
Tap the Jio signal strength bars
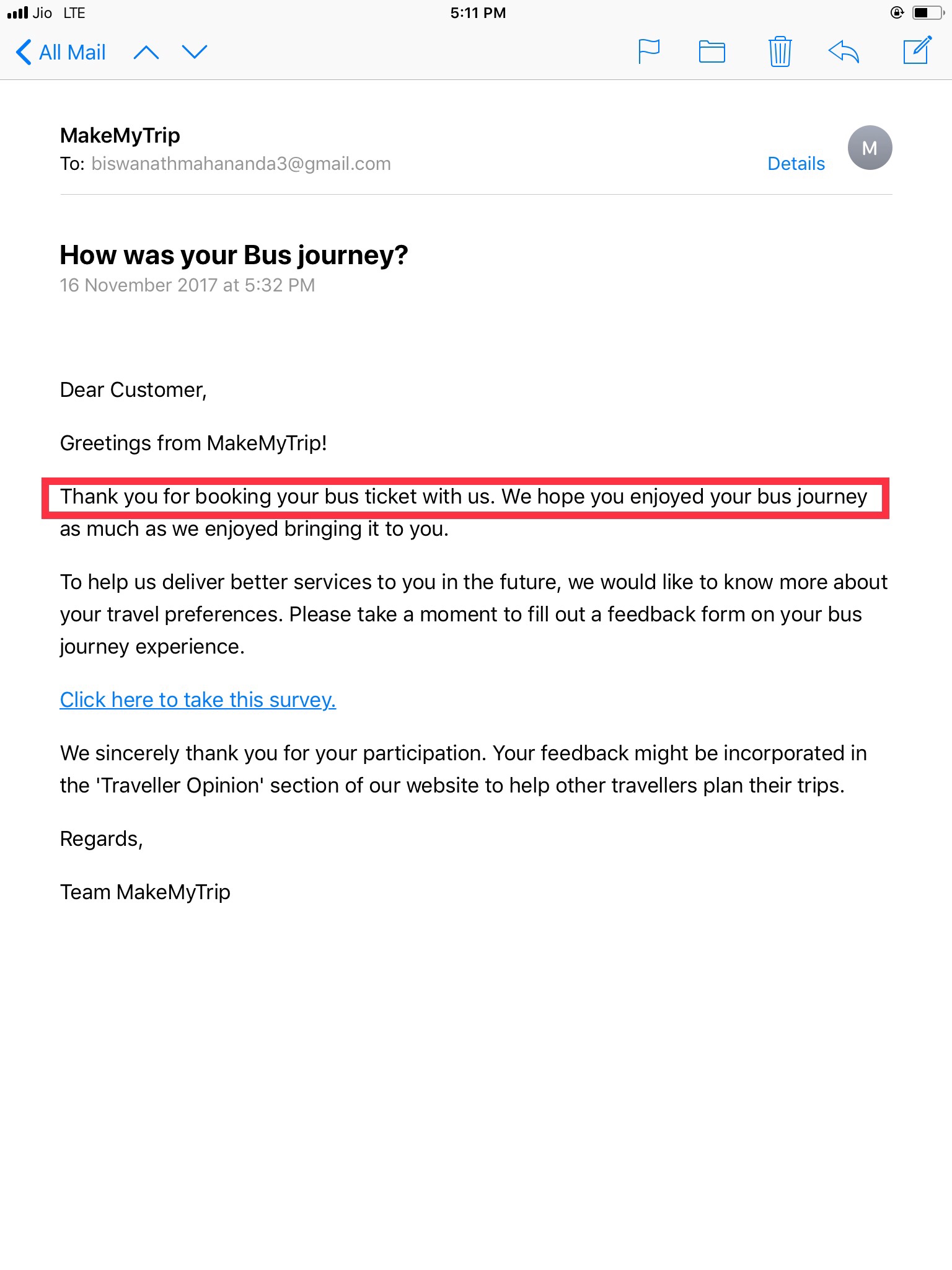coord(17,12)
